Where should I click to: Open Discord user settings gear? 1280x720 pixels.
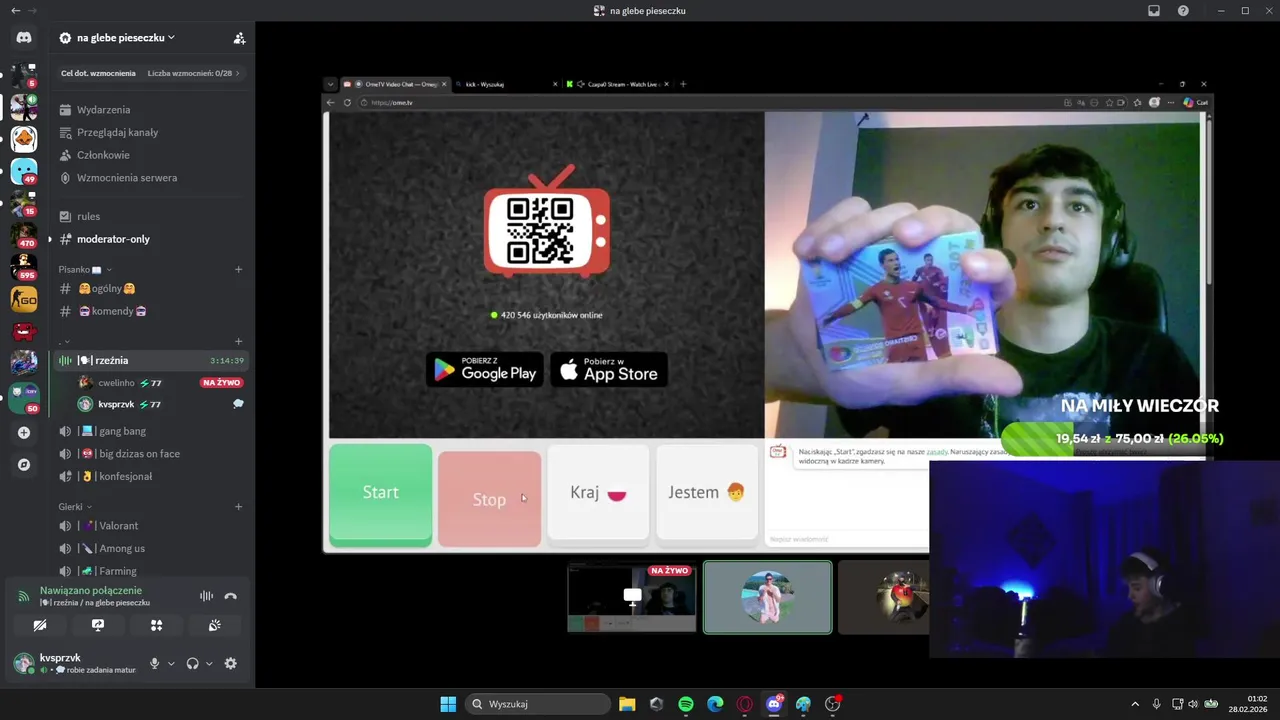(x=231, y=663)
